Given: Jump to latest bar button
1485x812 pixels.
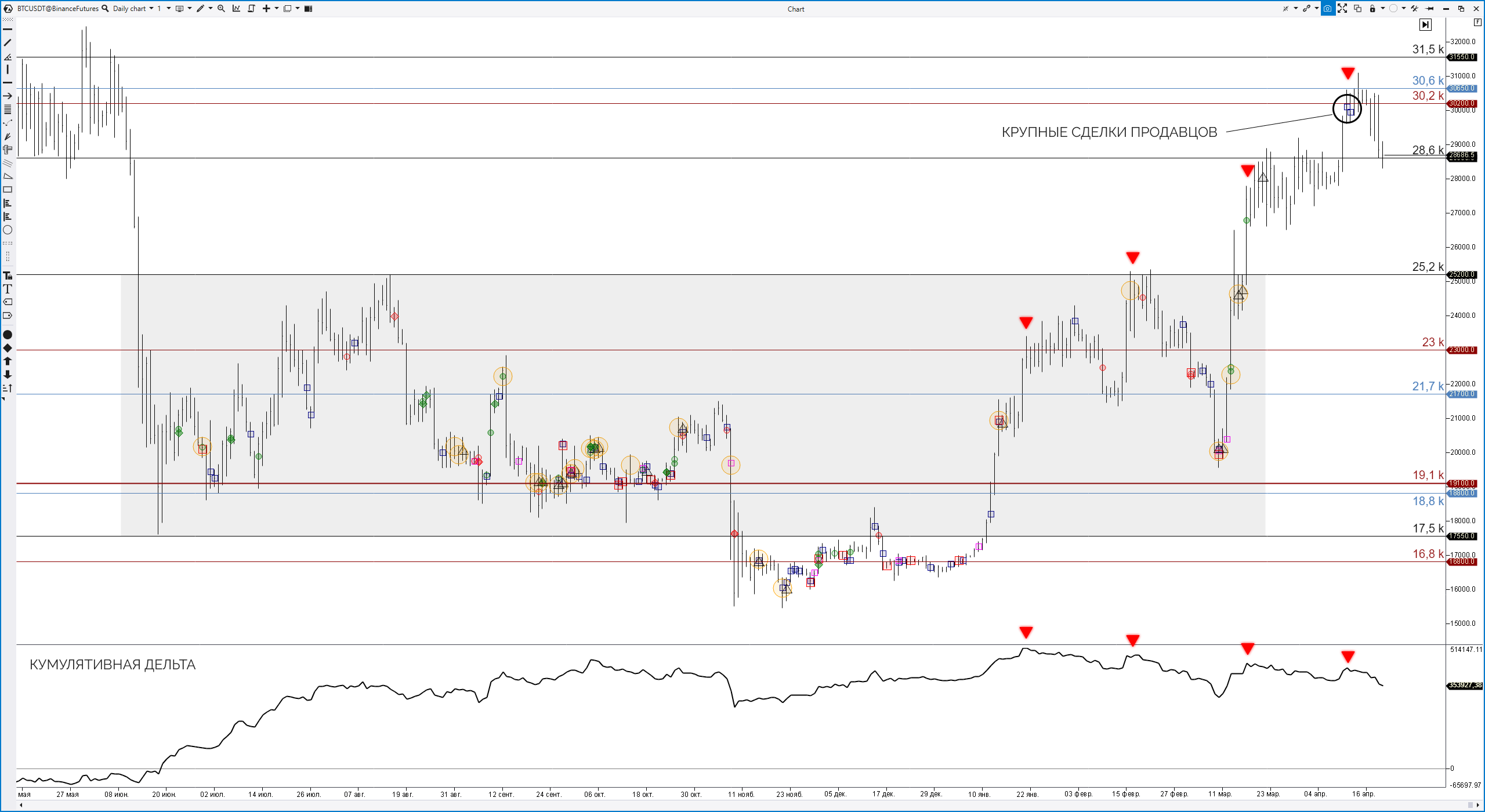Looking at the screenshot, I should coord(1425,24).
